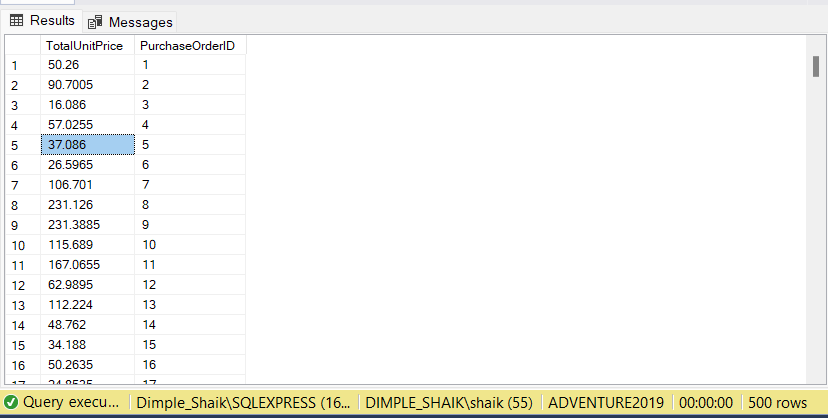Click the cell containing 231.3885
This screenshot has height=418, width=828.
tap(87, 224)
